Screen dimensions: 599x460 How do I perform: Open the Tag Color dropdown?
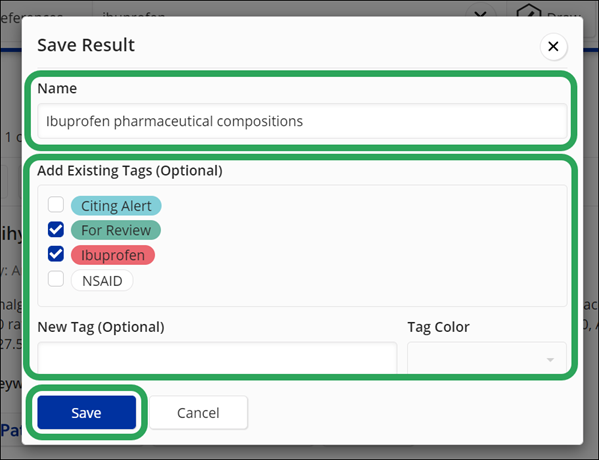(487, 358)
